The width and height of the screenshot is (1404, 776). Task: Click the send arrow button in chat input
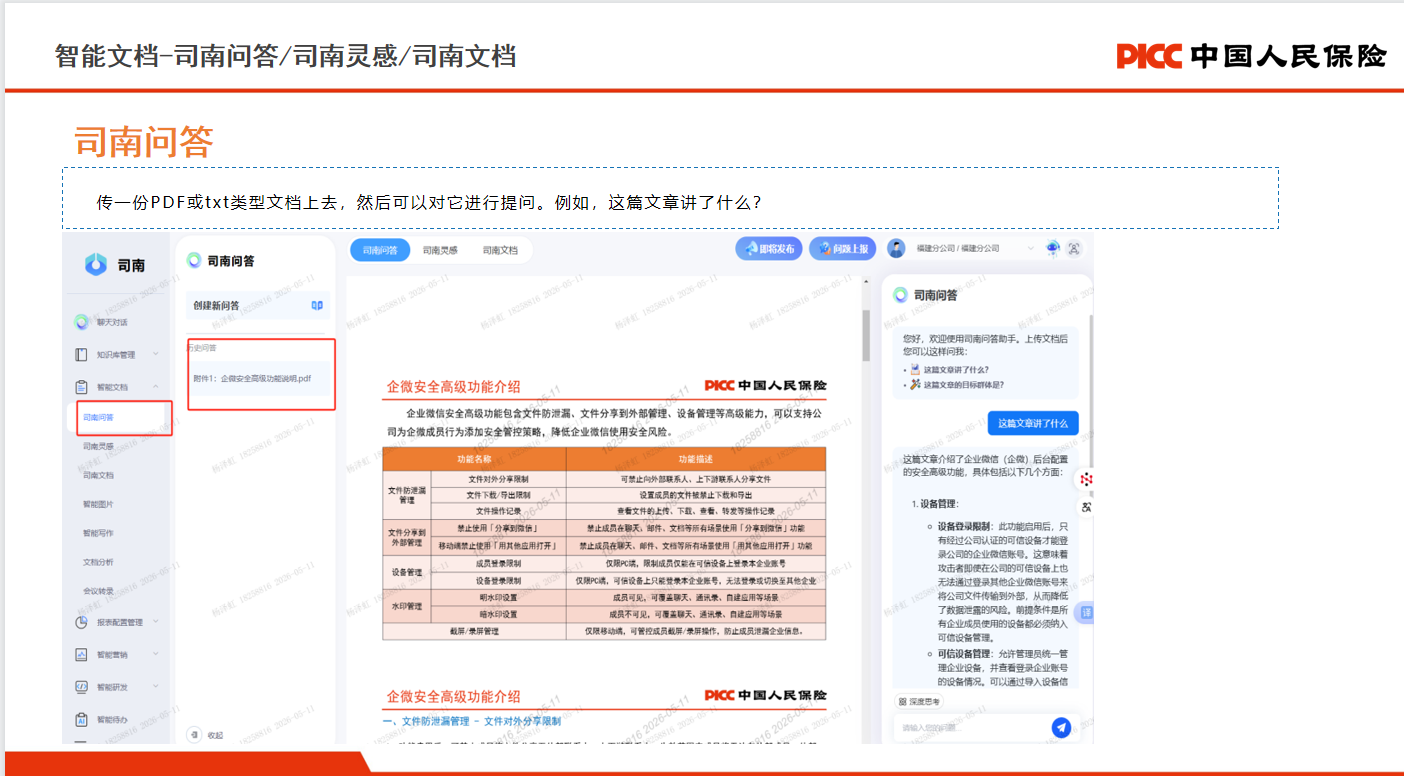(1061, 727)
